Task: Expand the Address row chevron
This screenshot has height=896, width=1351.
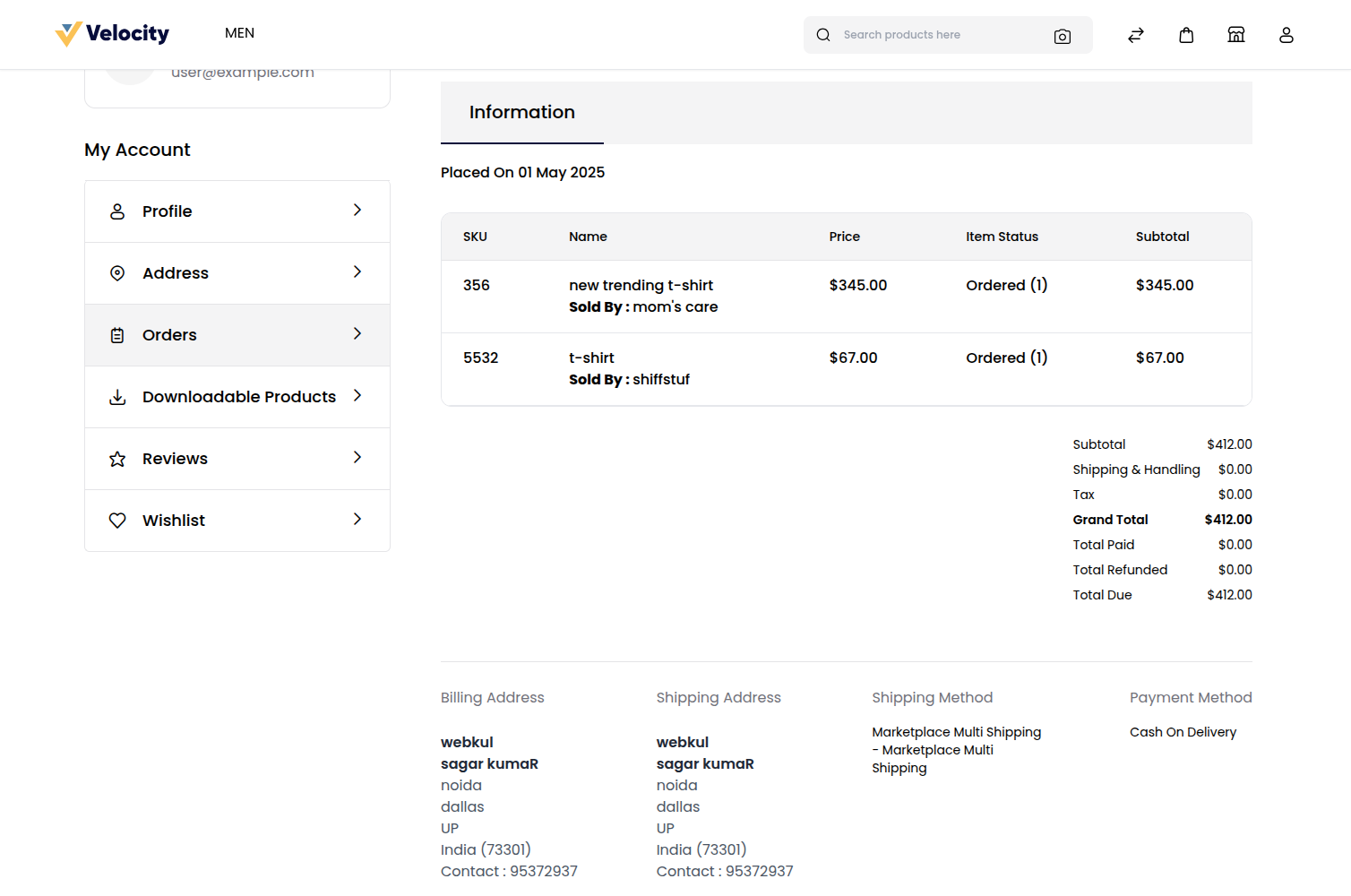Action: (x=357, y=271)
